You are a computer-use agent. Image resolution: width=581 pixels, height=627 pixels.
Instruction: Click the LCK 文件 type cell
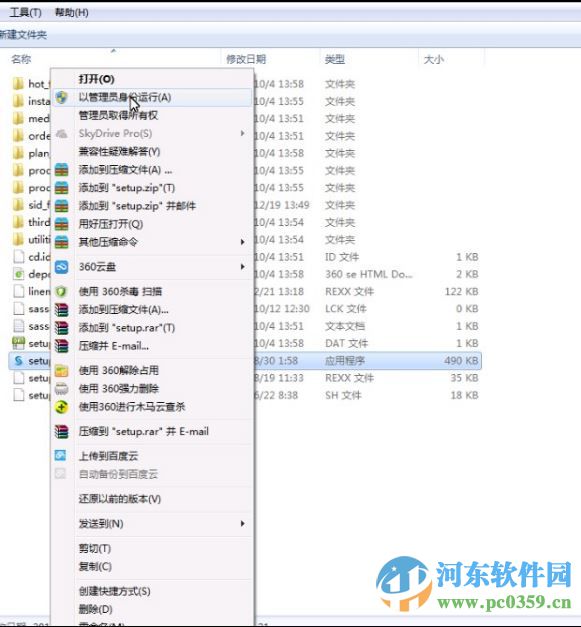coord(345,309)
